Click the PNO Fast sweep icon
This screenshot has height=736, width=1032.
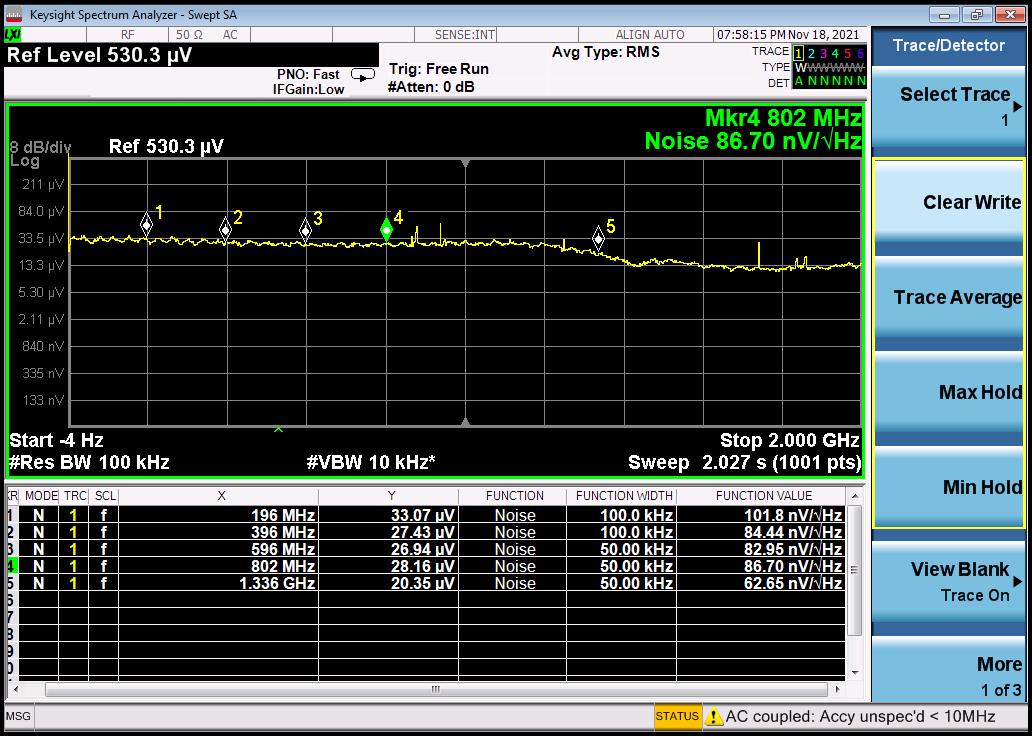click(363, 74)
